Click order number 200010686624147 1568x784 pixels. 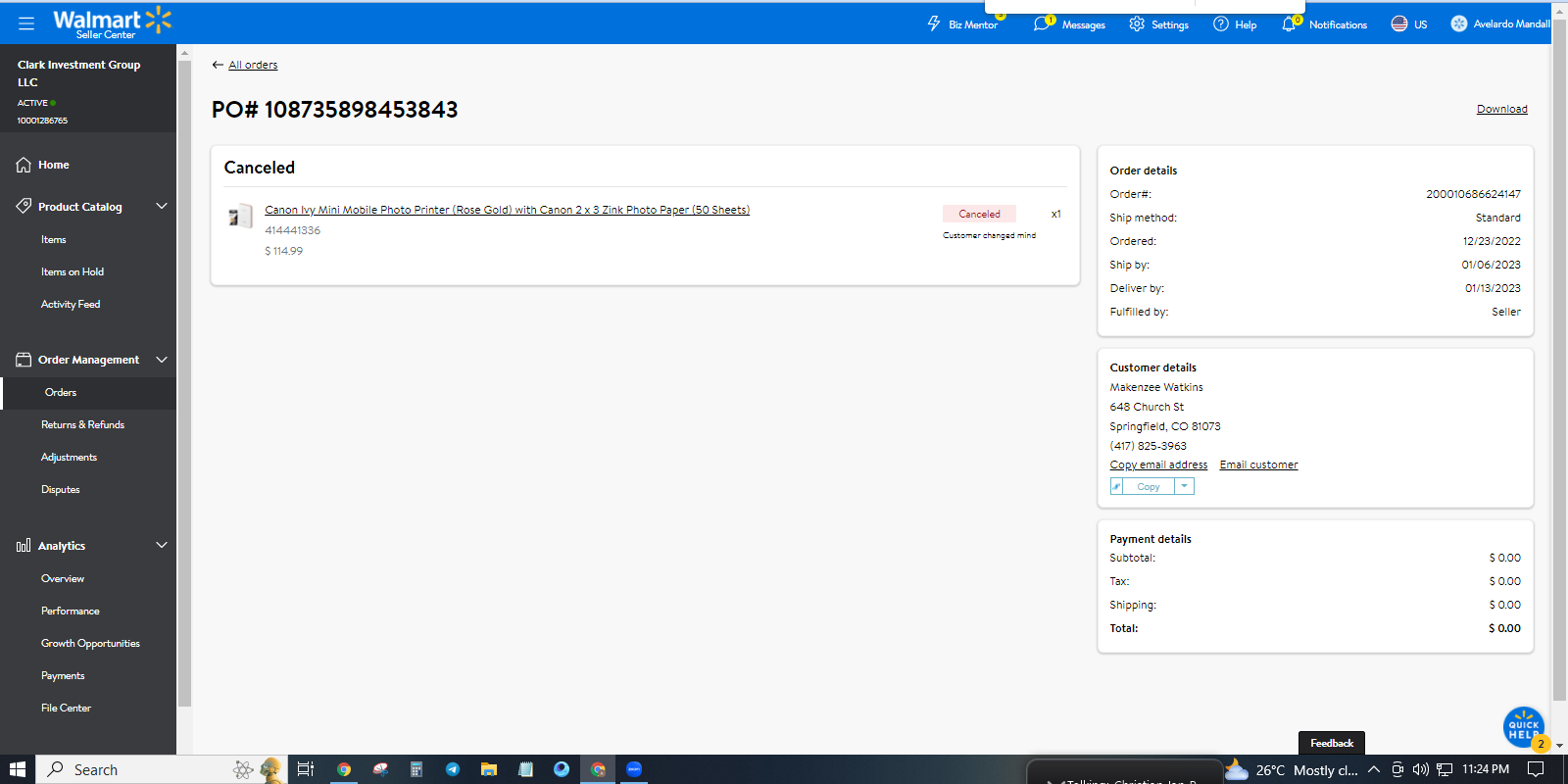click(x=1473, y=194)
